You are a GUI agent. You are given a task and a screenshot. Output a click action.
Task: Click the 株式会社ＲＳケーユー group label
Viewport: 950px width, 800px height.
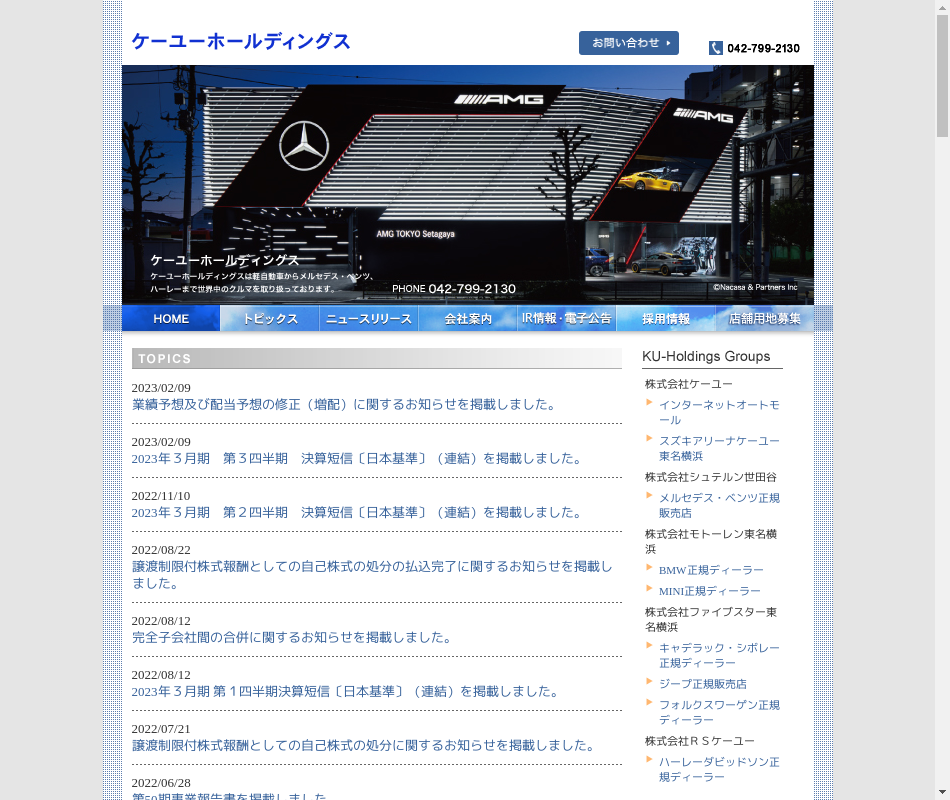700,741
